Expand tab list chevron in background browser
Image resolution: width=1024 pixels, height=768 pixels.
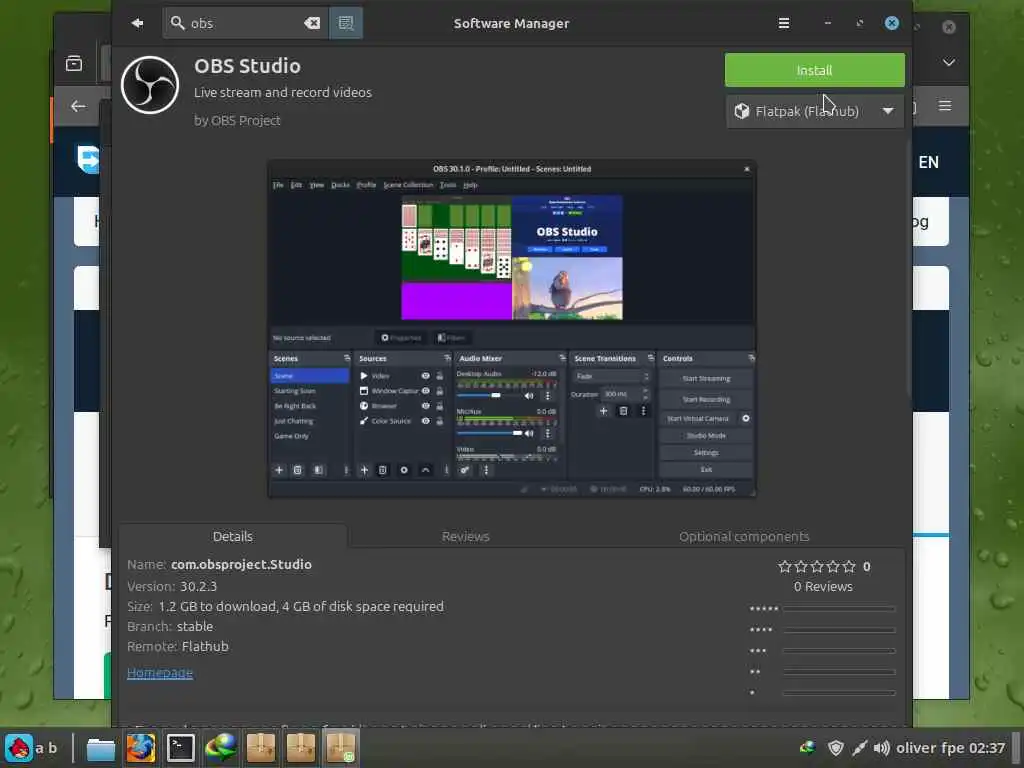click(x=949, y=63)
